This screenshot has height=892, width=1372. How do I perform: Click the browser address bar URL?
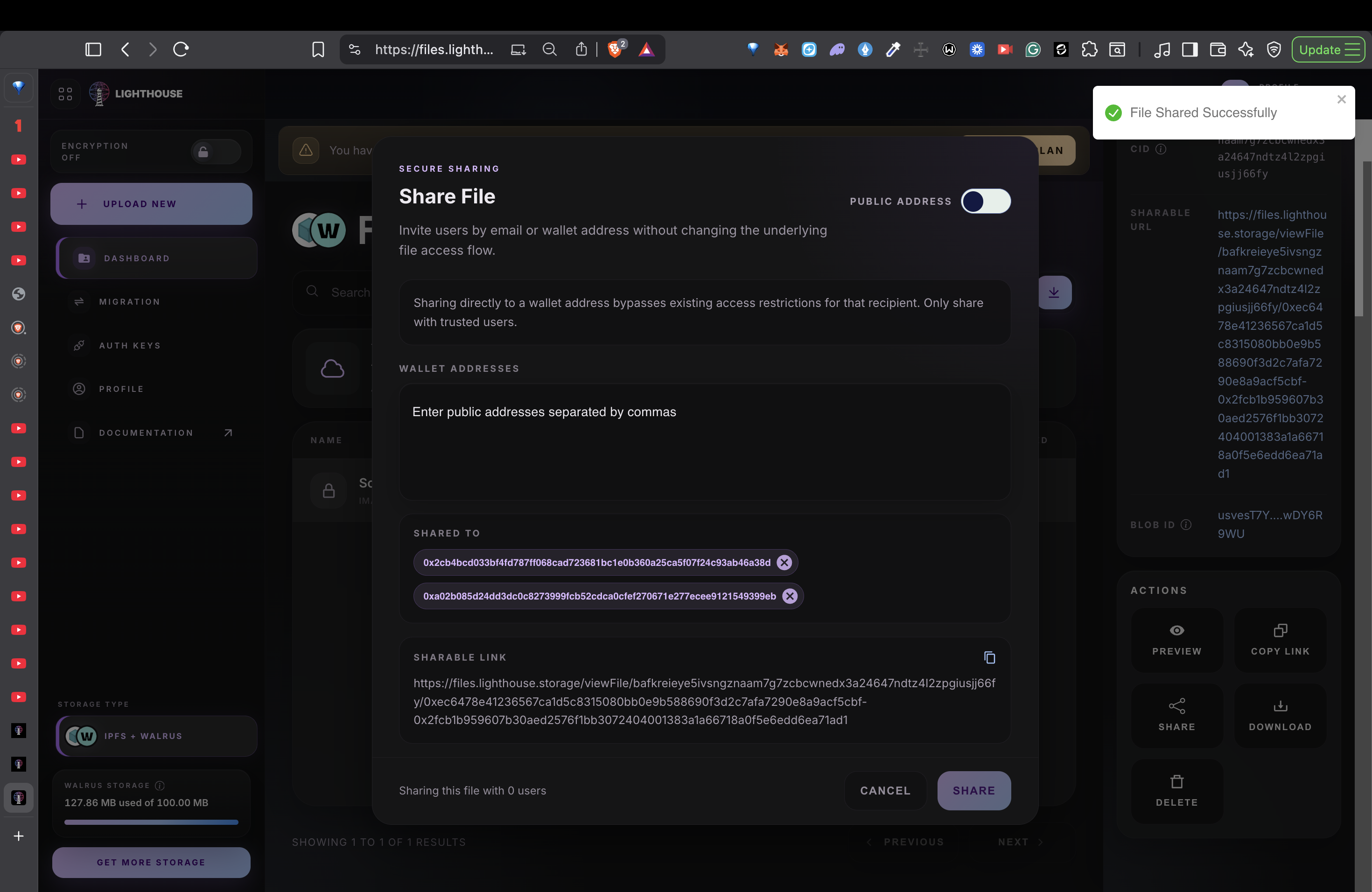pos(434,49)
